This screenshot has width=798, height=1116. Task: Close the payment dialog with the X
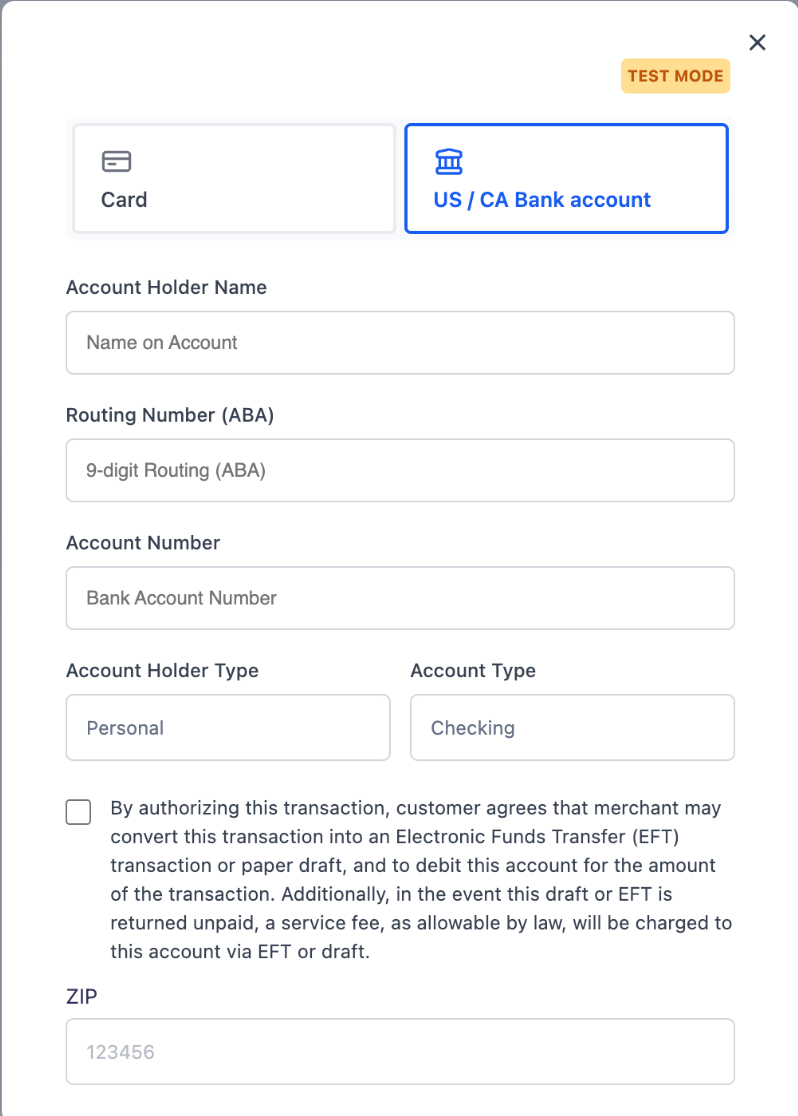[757, 43]
